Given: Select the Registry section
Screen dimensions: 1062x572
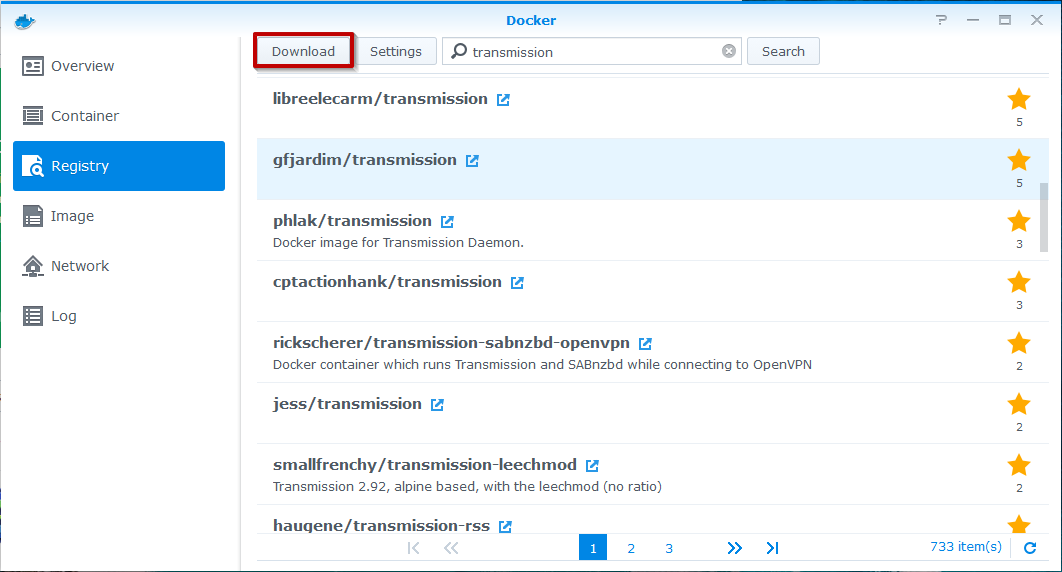Looking at the screenshot, I should (x=119, y=166).
